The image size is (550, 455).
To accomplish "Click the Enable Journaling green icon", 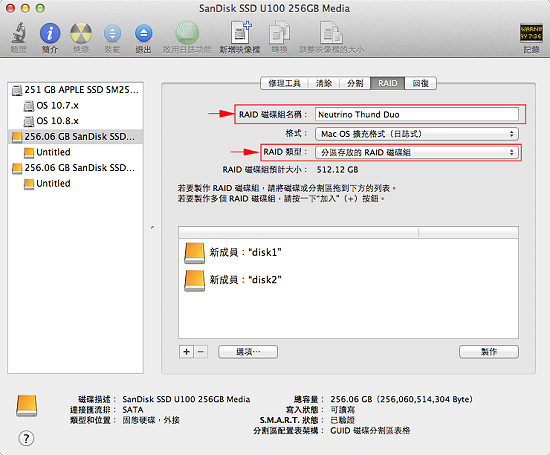I will 187,33.
